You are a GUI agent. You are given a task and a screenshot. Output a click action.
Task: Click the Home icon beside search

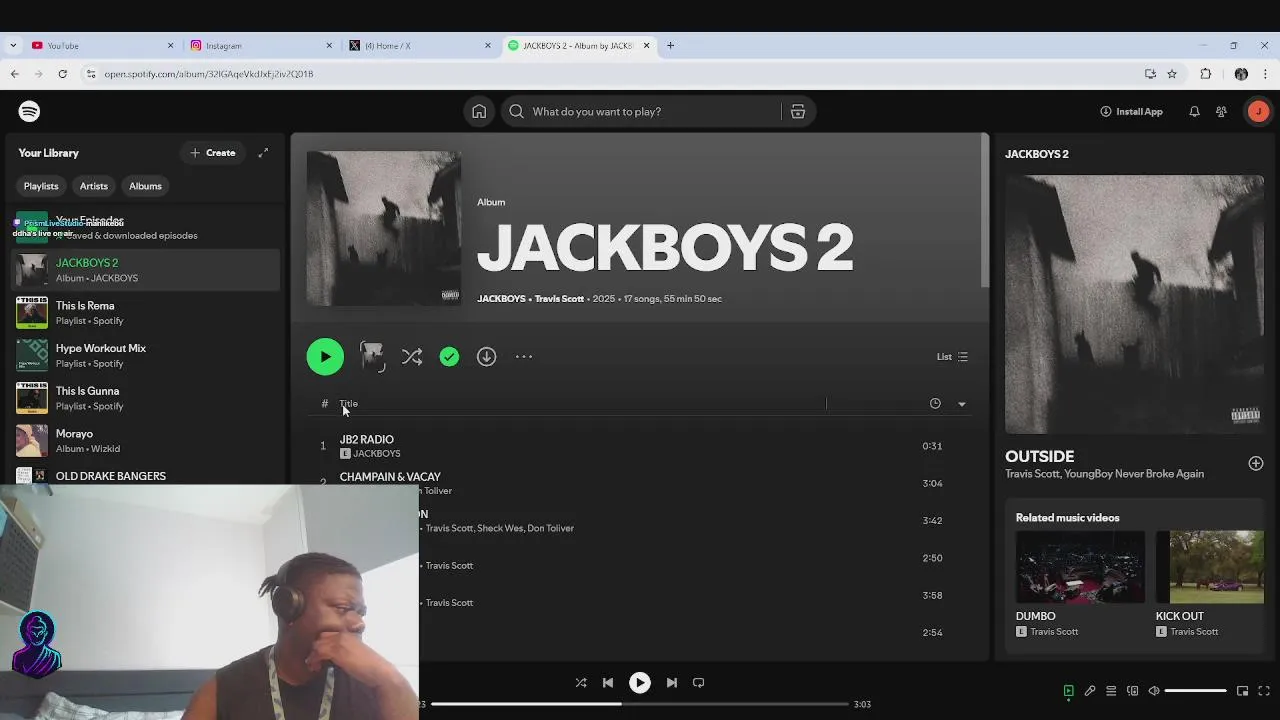point(479,111)
